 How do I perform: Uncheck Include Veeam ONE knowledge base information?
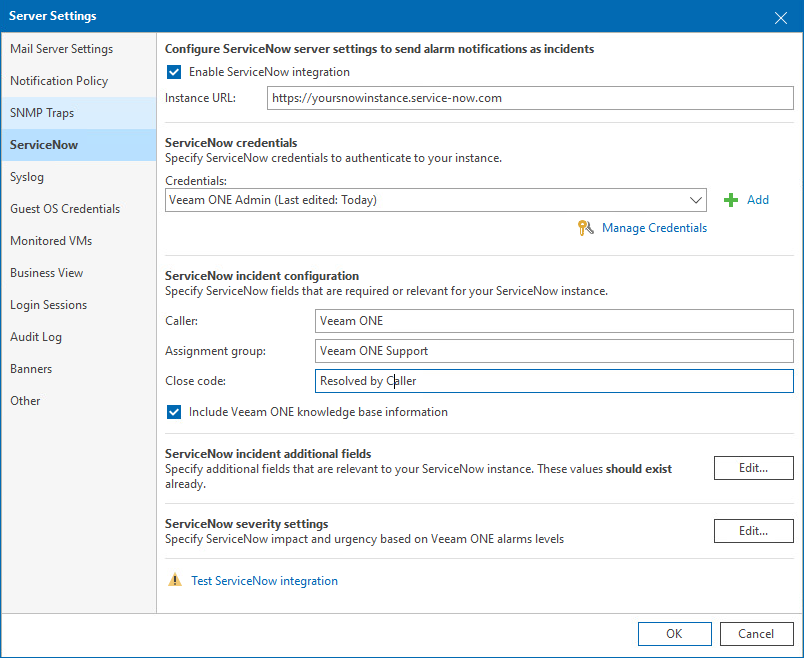tap(173, 411)
